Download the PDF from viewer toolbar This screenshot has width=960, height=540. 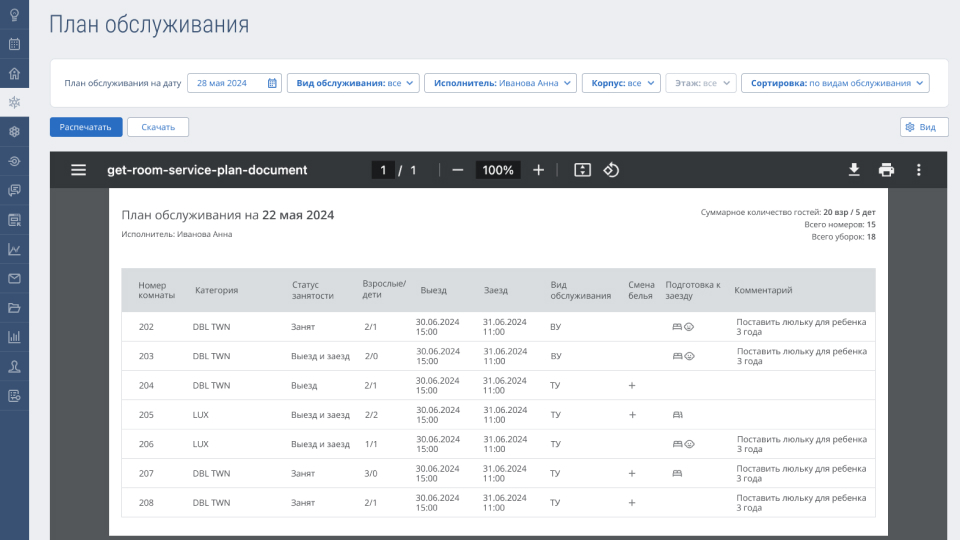[854, 170]
